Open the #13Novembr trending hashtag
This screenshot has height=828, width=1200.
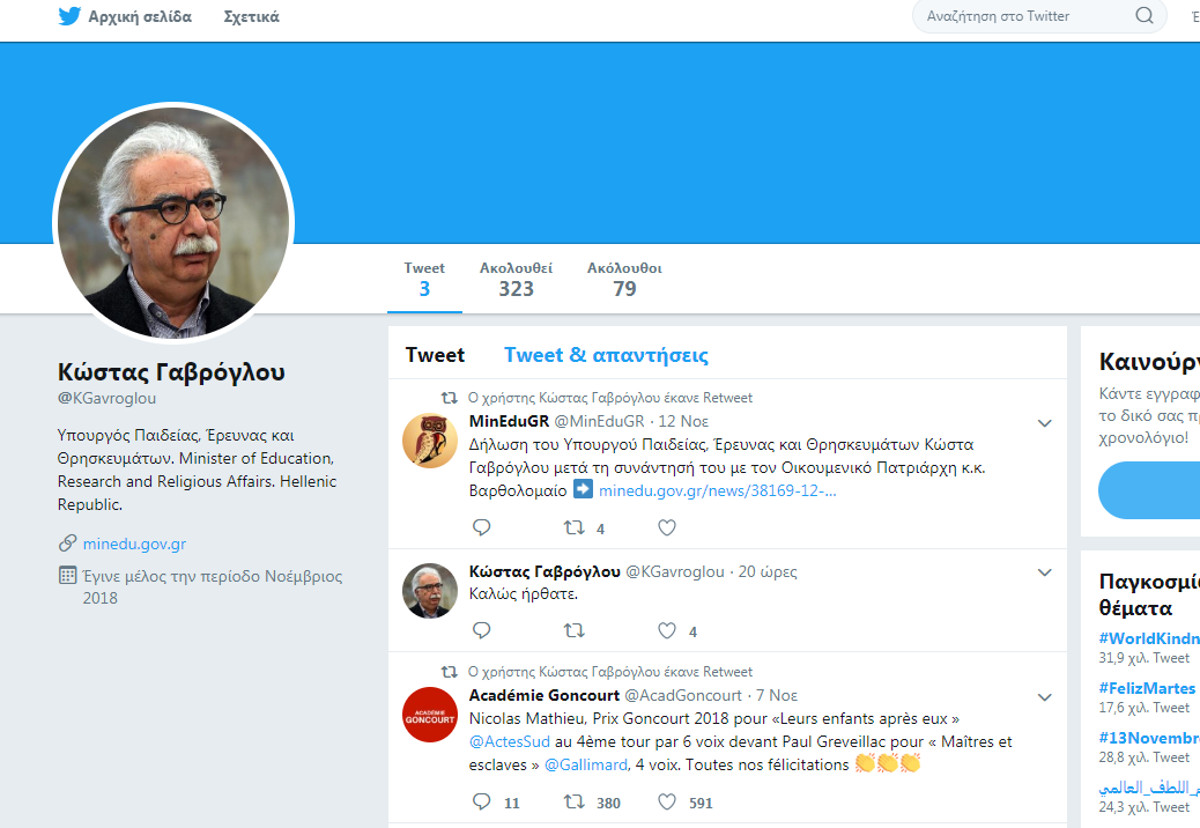click(1149, 737)
